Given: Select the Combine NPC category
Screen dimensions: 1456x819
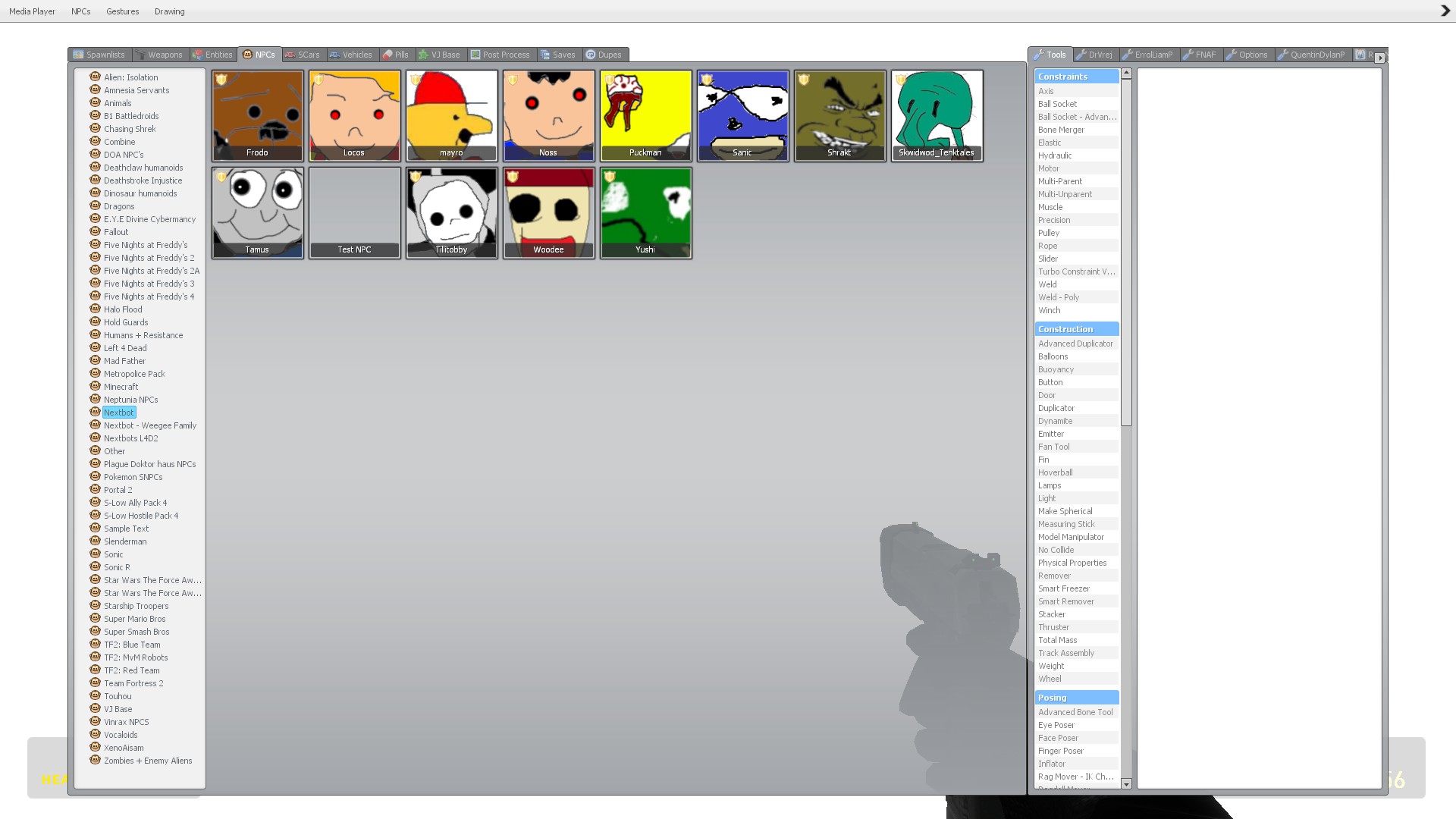Looking at the screenshot, I should (120, 142).
